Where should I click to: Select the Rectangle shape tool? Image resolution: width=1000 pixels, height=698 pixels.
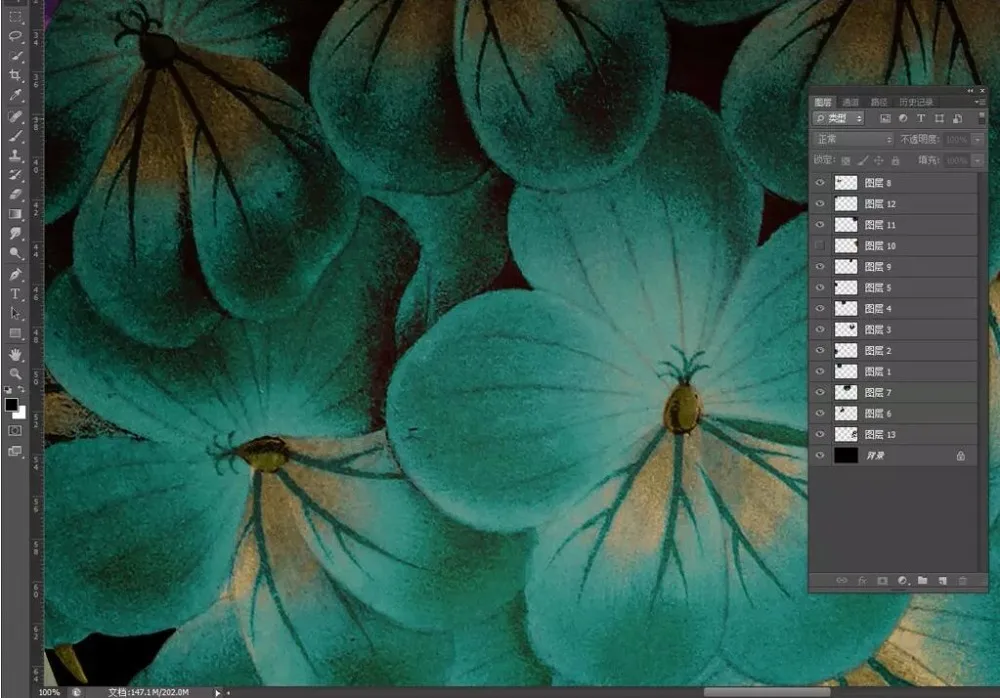15,333
